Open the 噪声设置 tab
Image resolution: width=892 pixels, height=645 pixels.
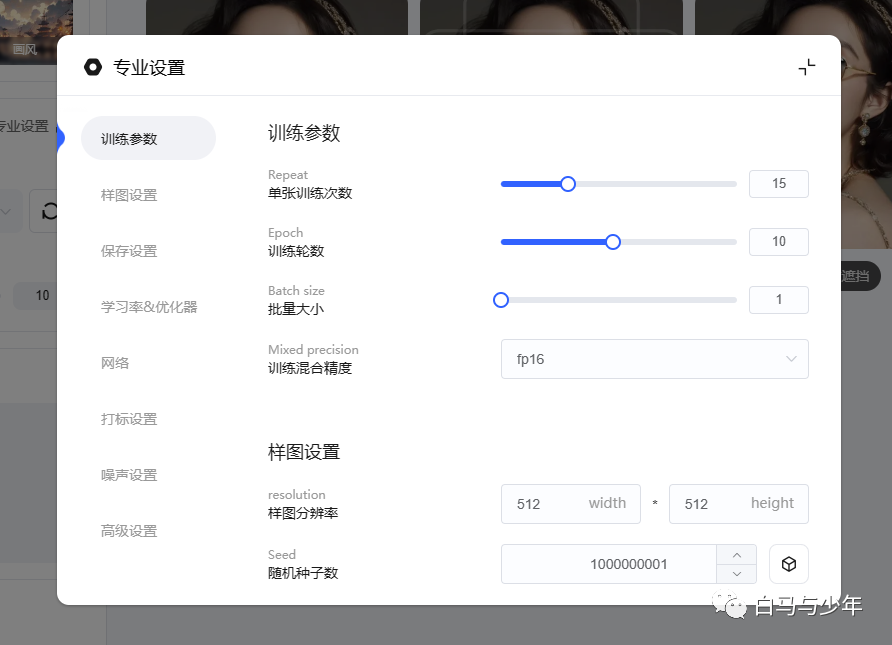click(x=129, y=475)
